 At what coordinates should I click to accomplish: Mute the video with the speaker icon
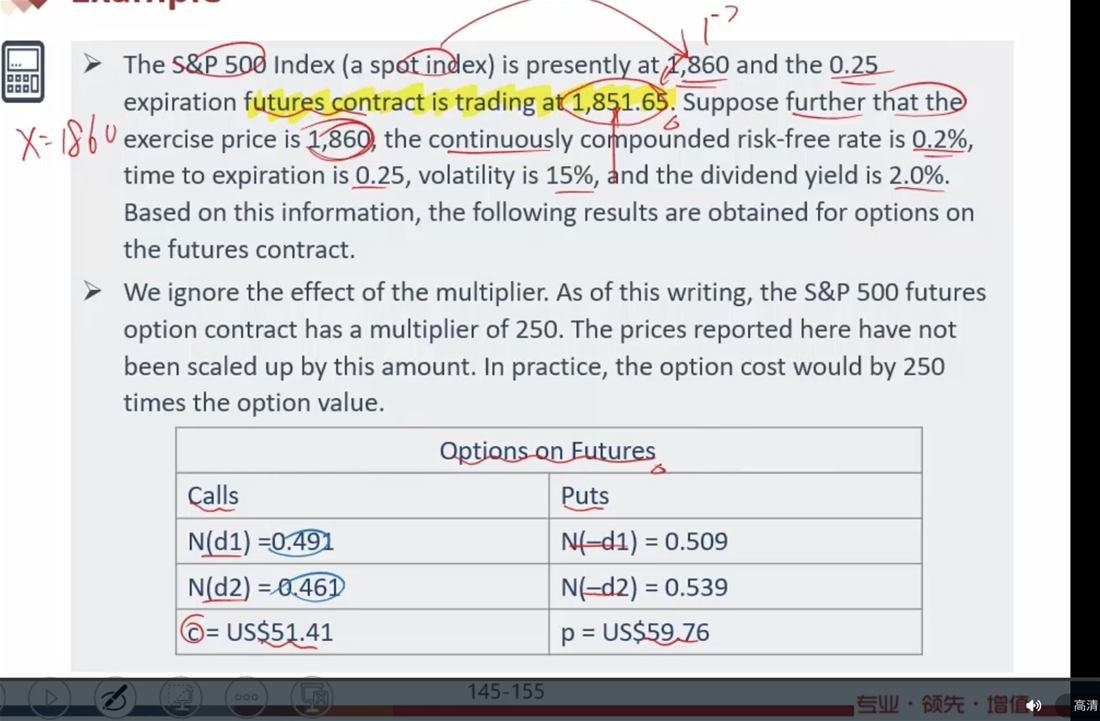click(x=1033, y=706)
